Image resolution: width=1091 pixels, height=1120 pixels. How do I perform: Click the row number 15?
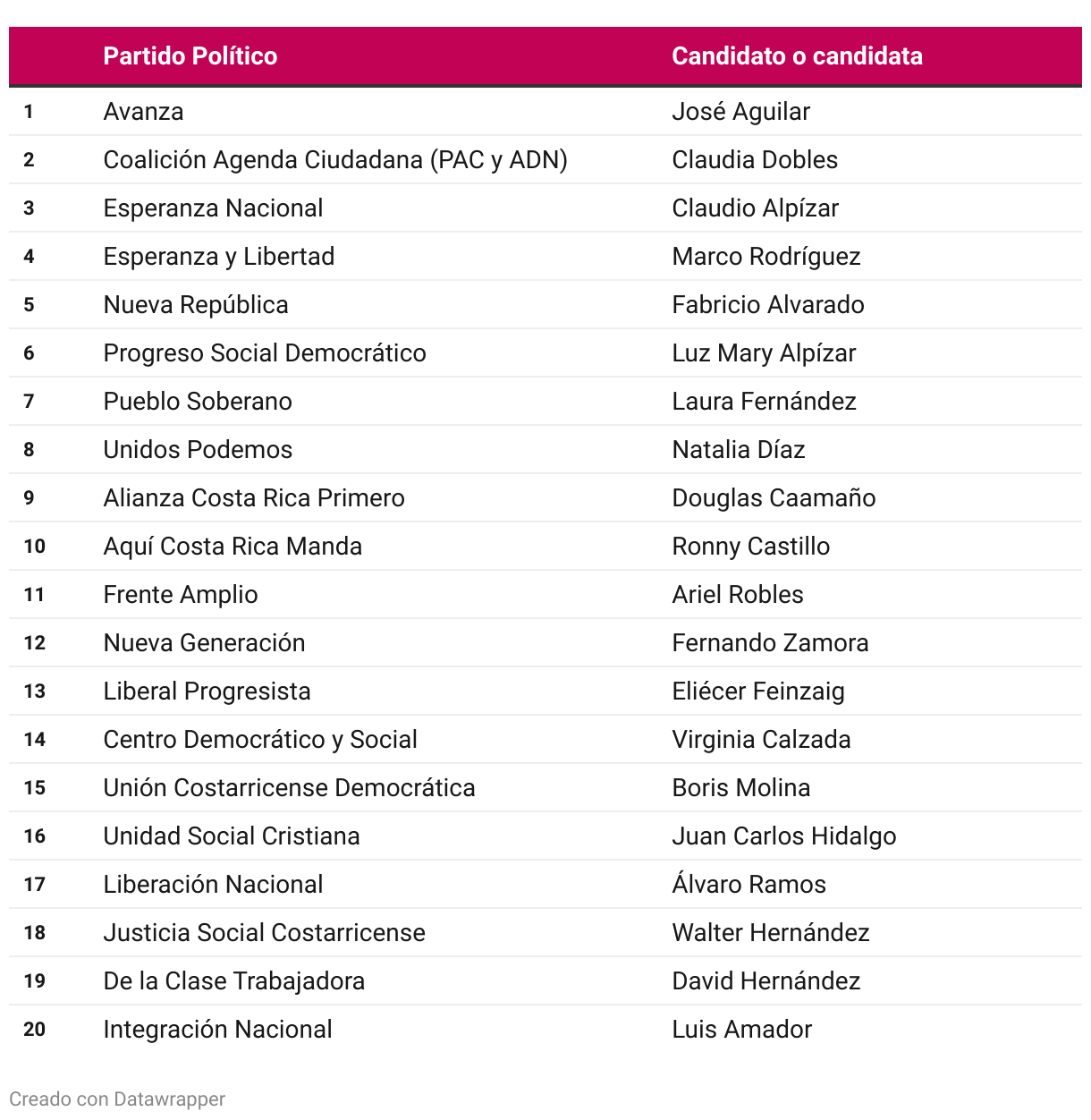pos(35,788)
